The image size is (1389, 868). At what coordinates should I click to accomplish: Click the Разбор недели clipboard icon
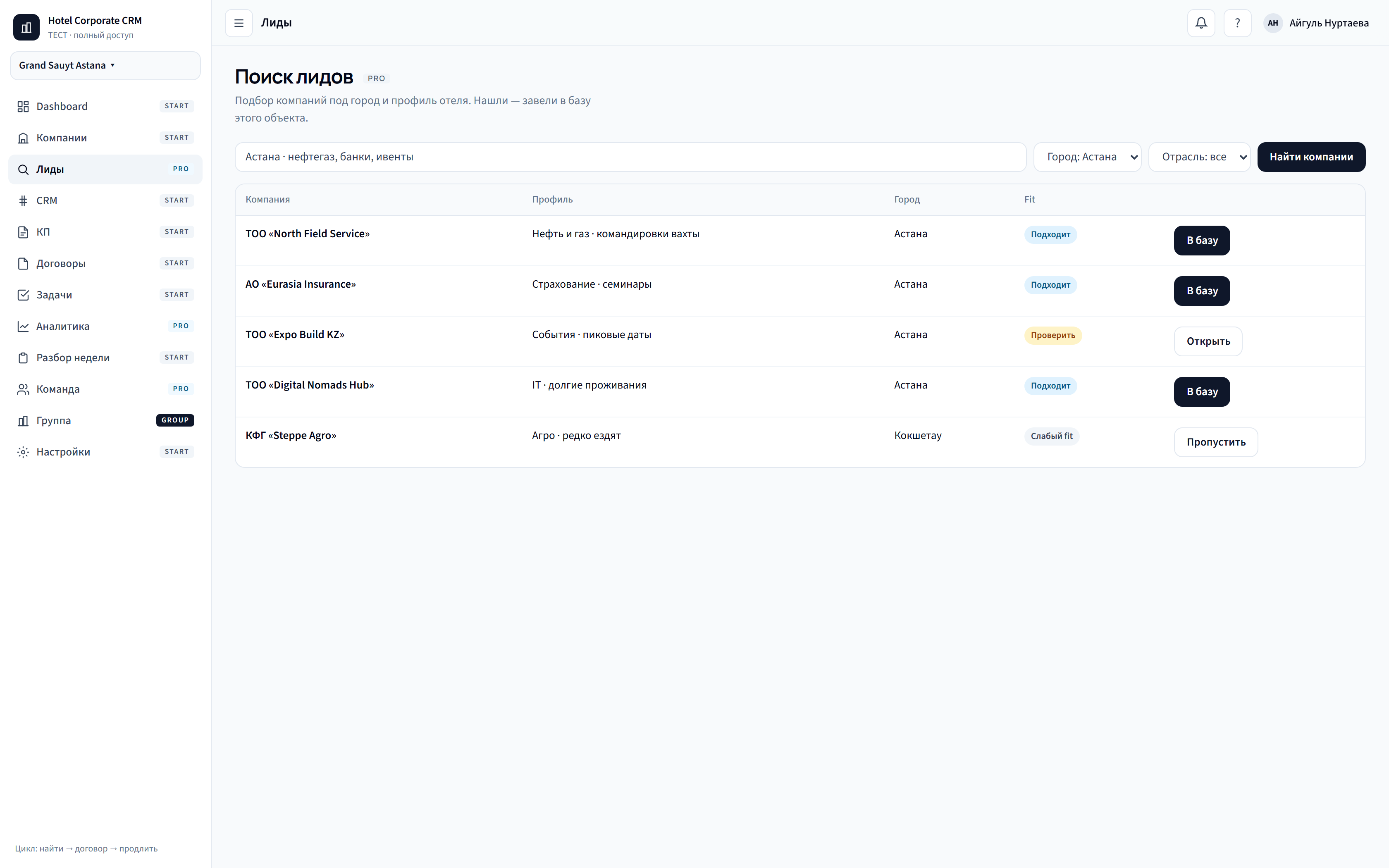[23, 358]
